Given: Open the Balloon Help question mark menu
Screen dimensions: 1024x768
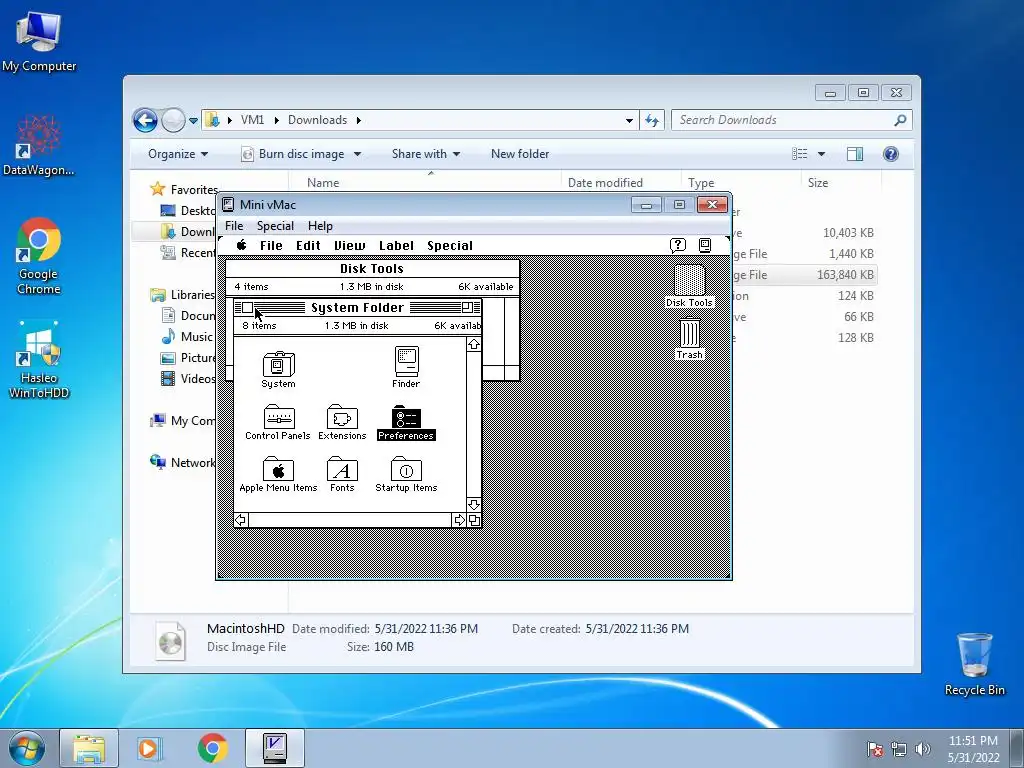Looking at the screenshot, I should pyautogui.click(x=678, y=245).
